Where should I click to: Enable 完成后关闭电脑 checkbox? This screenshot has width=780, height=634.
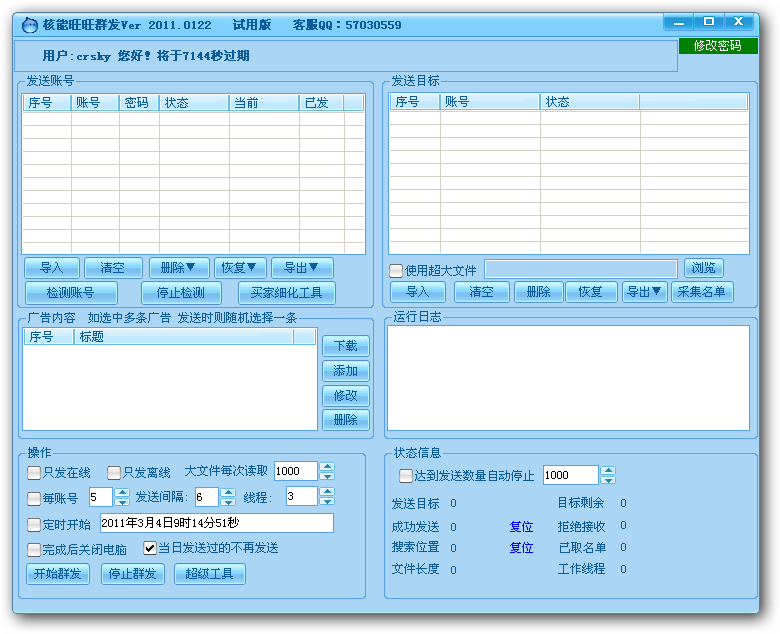(x=34, y=549)
